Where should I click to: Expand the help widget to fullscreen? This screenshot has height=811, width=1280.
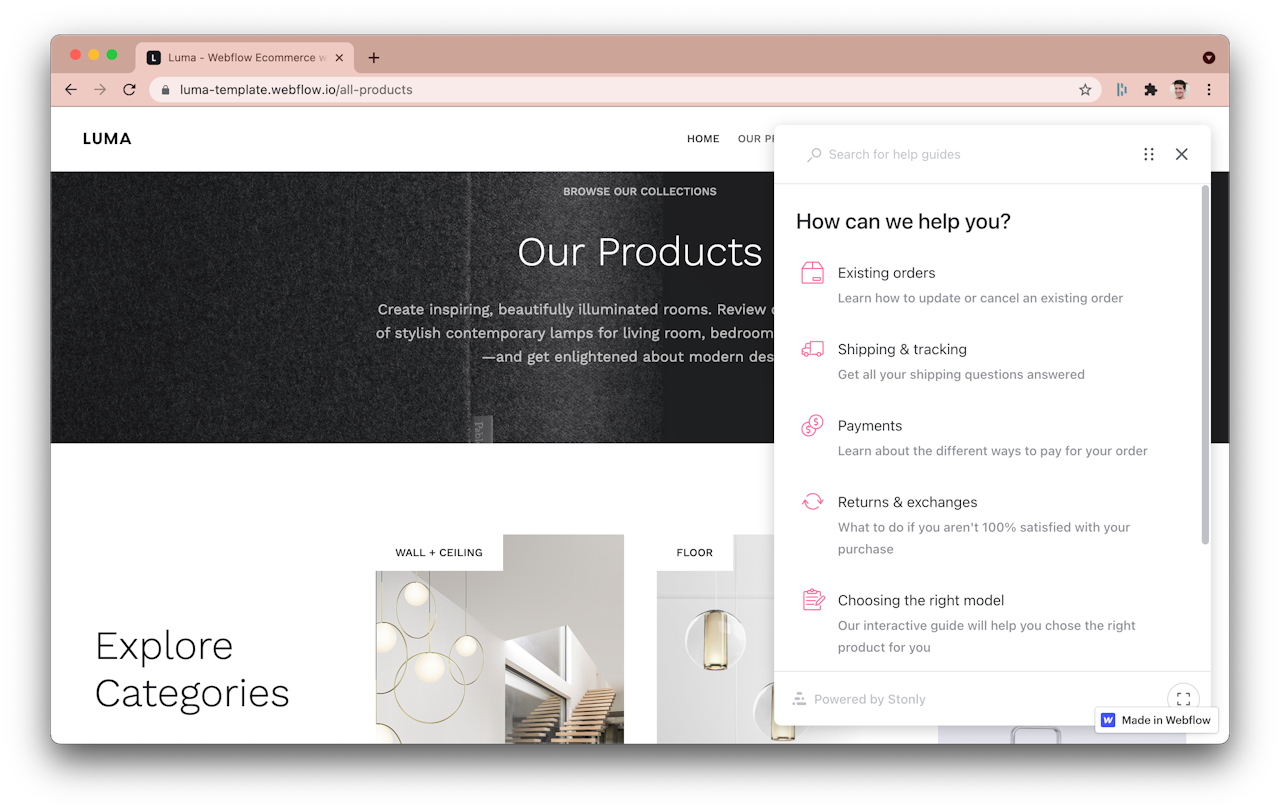[x=1183, y=699]
